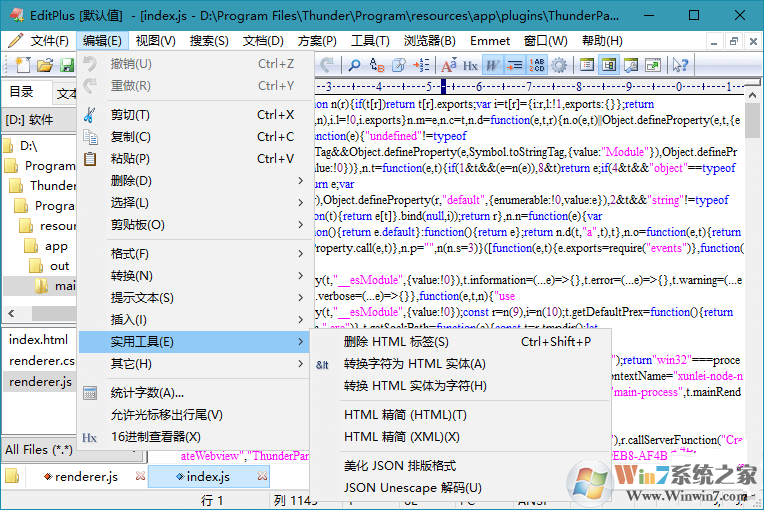Open the 工具(T) menu
Screen dimensions: 764x510
[370, 41]
